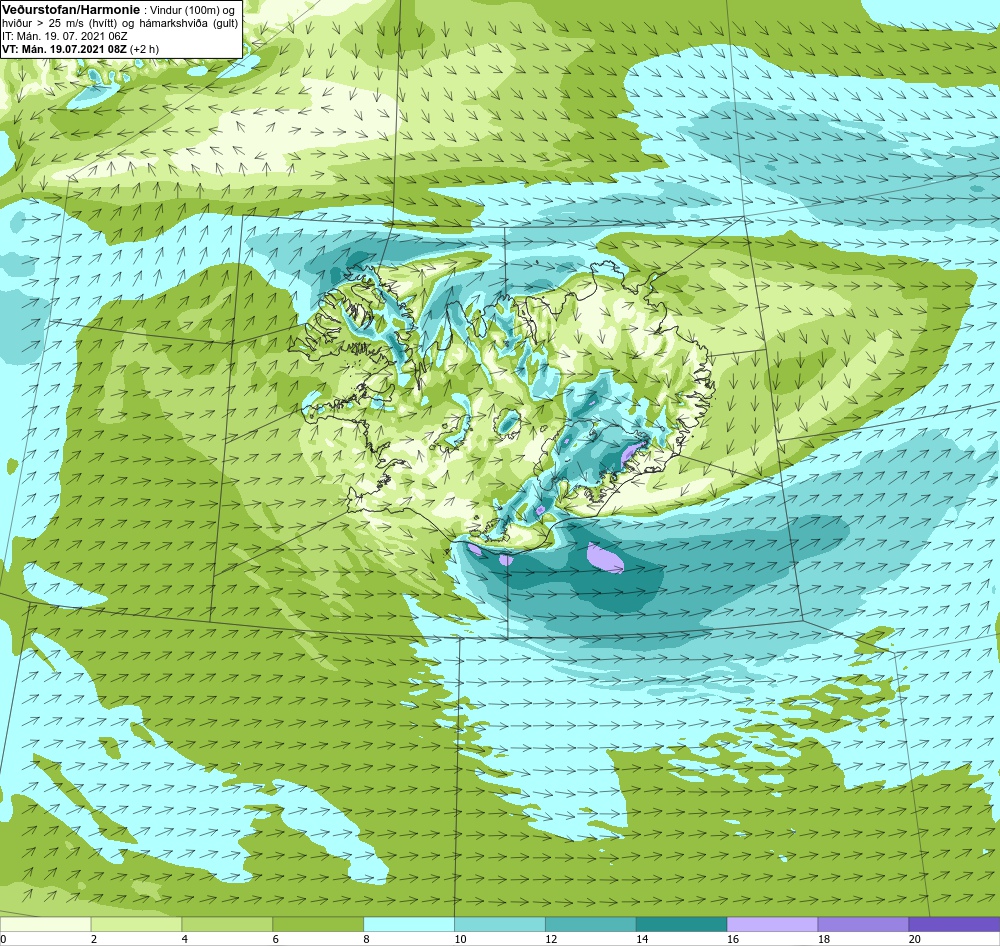The image size is (1000, 946).
Task: Click the lavender 16–18 legend swatch
Action: [772, 924]
